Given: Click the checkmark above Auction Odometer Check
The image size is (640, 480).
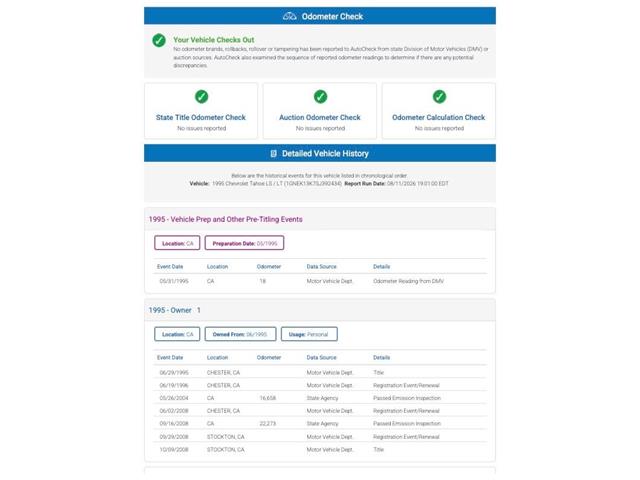Looking at the screenshot, I should pyautogui.click(x=320, y=97).
